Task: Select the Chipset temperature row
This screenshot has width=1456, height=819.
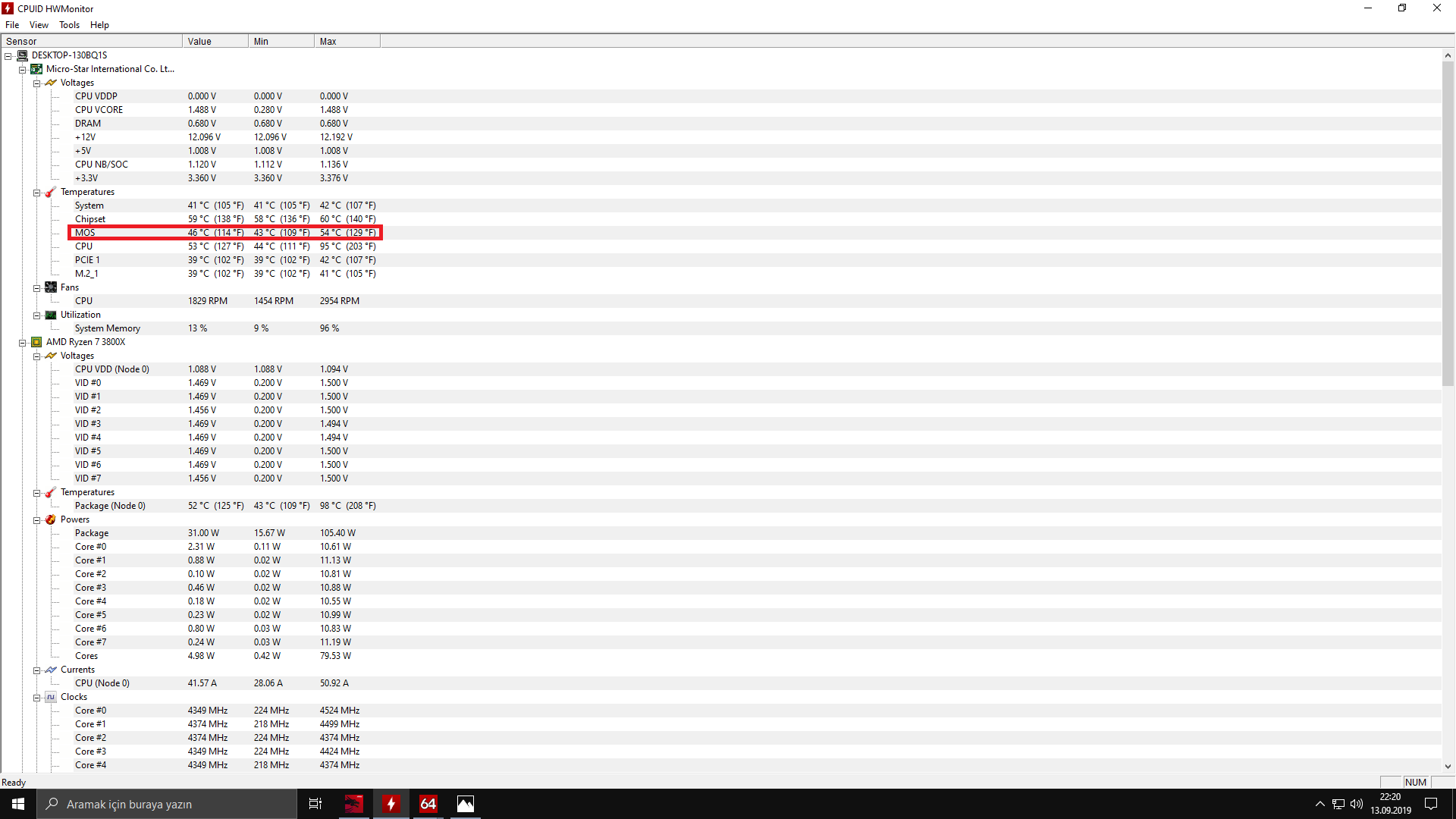Action: coord(720,219)
